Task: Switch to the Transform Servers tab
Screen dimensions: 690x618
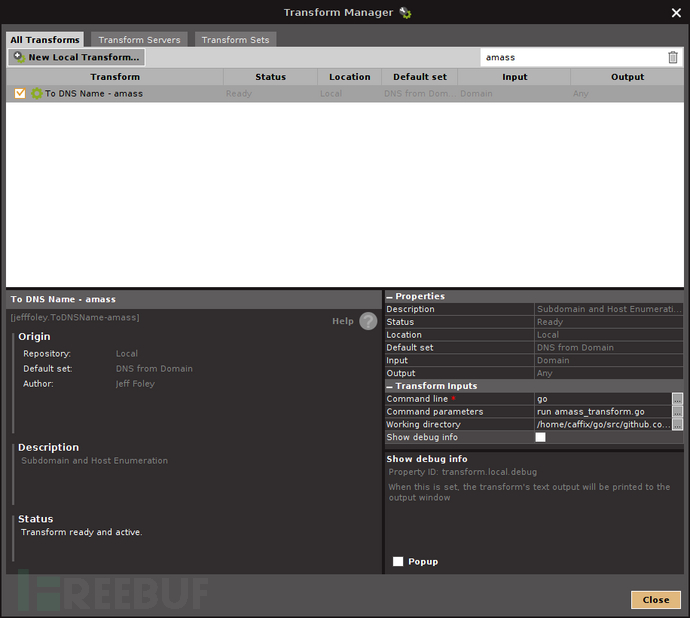Action: [139, 40]
